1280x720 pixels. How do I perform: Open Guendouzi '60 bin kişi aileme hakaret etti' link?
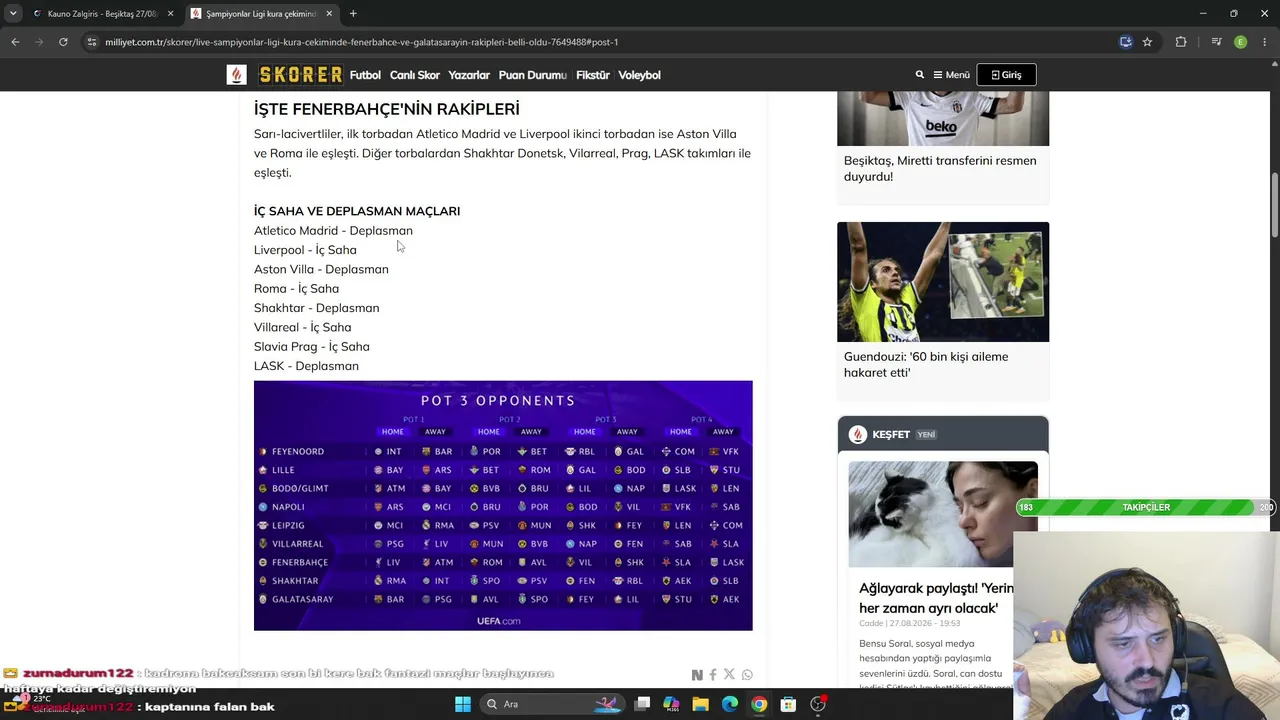[926, 364]
